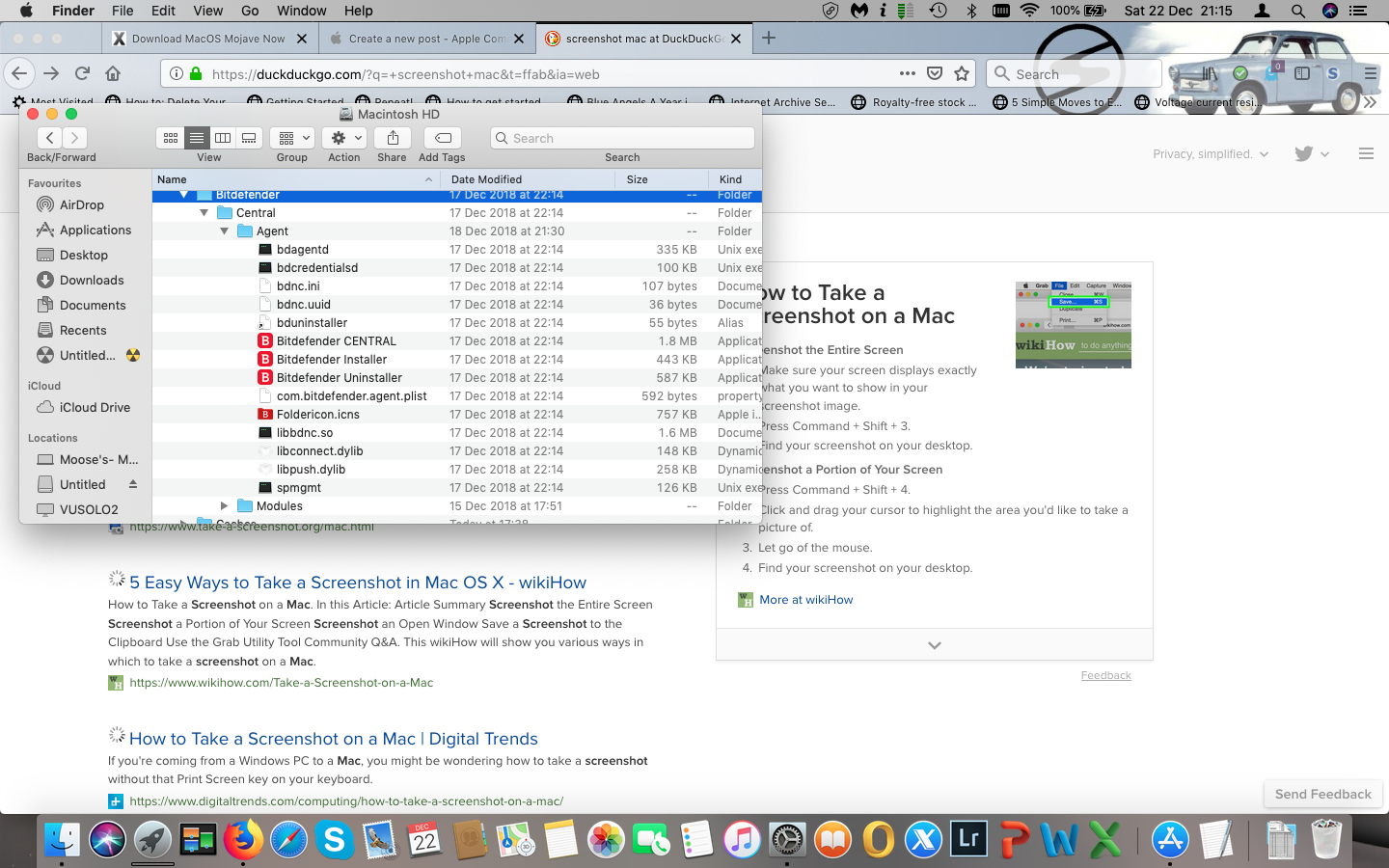Go back in the Finder window
Screen dimensions: 1389x868
[50, 138]
